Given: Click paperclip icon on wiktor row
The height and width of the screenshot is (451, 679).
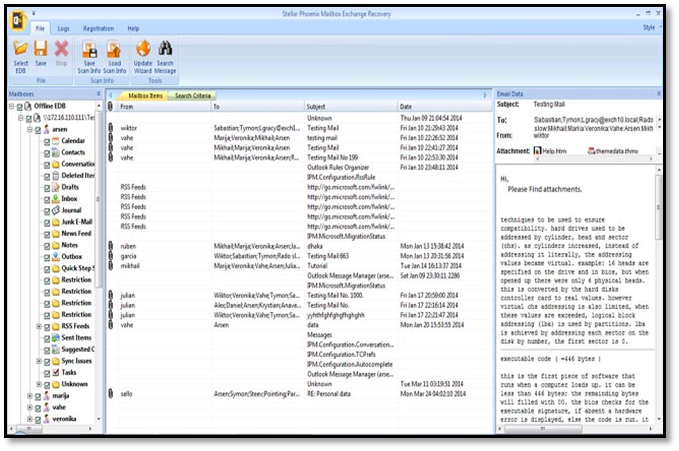Looking at the screenshot, I should [x=110, y=128].
